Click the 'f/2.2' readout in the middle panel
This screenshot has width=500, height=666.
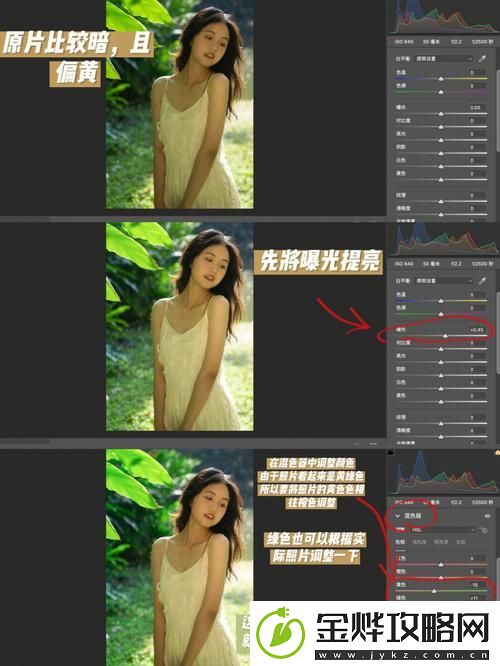457,264
